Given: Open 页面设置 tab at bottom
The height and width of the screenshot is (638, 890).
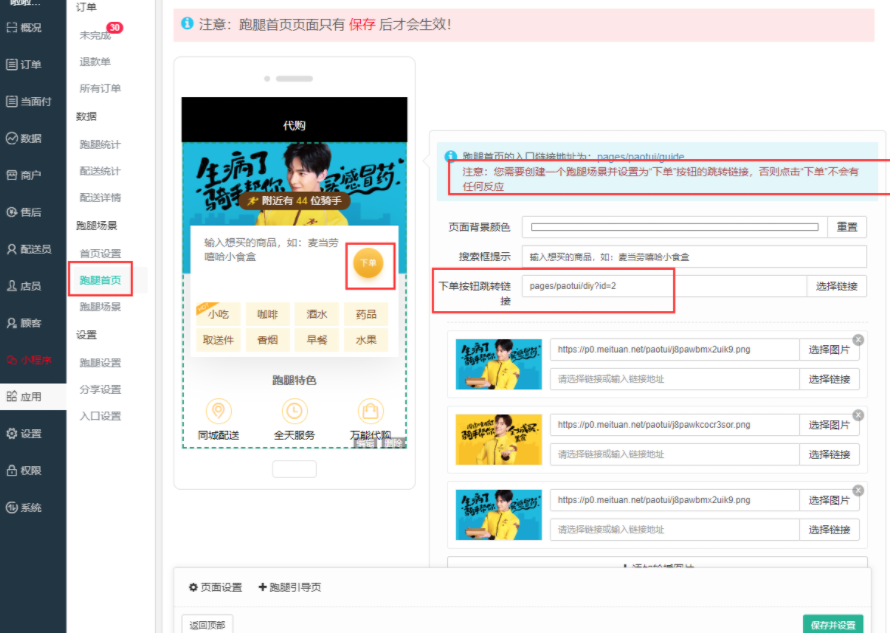Looking at the screenshot, I should pos(215,587).
